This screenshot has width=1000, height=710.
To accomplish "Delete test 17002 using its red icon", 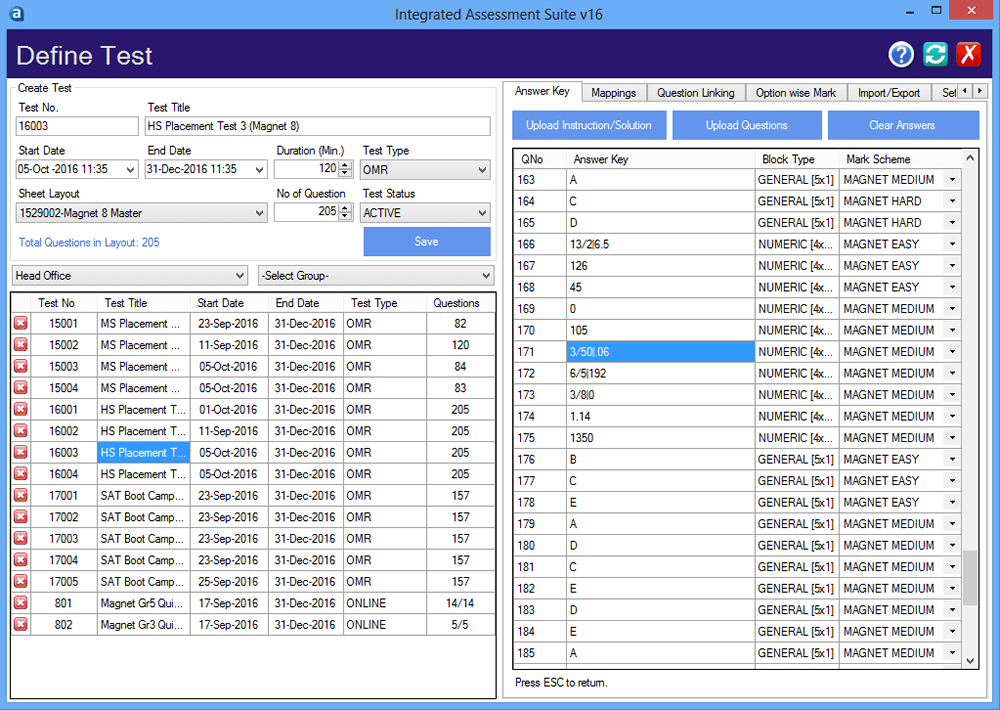I will [21, 517].
